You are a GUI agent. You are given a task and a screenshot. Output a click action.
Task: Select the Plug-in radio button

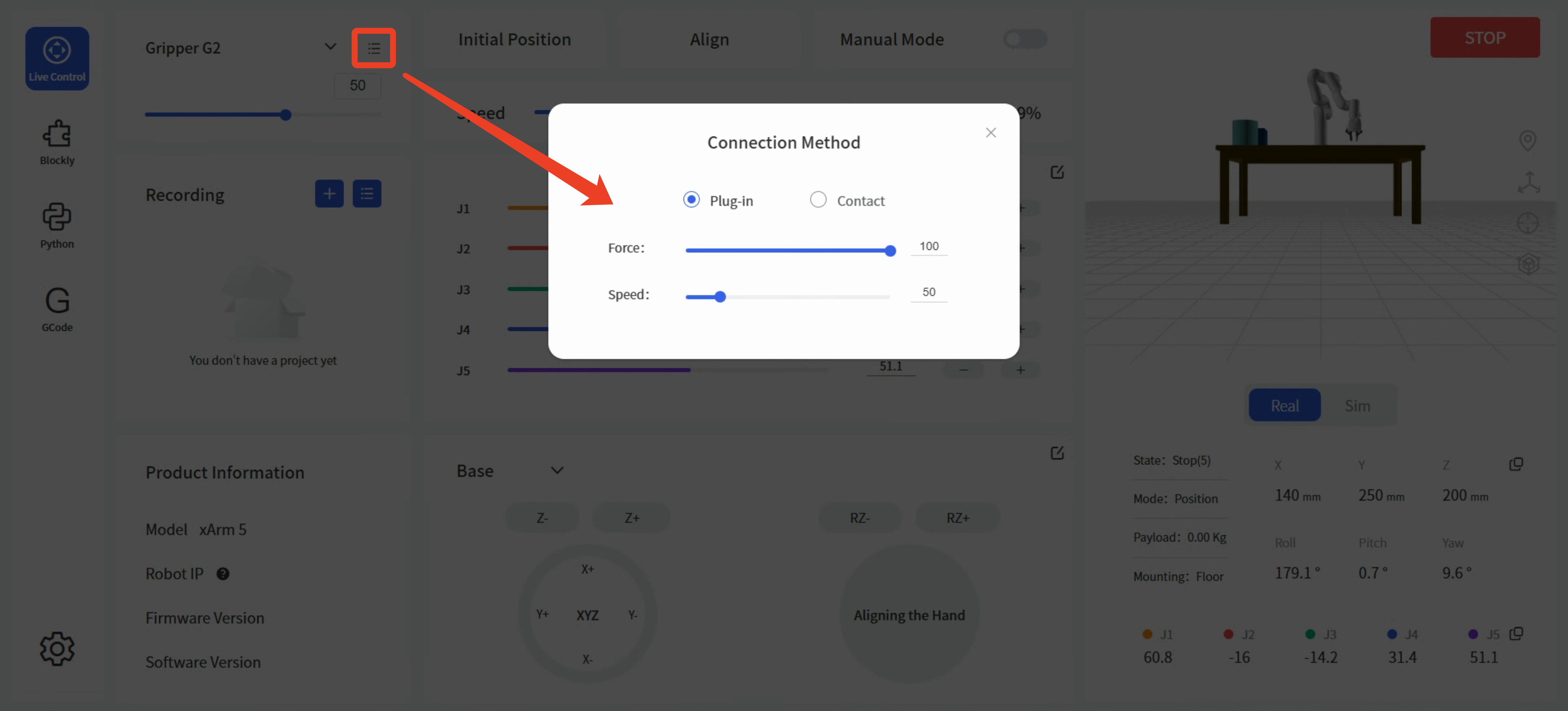[x=691, y=200]
